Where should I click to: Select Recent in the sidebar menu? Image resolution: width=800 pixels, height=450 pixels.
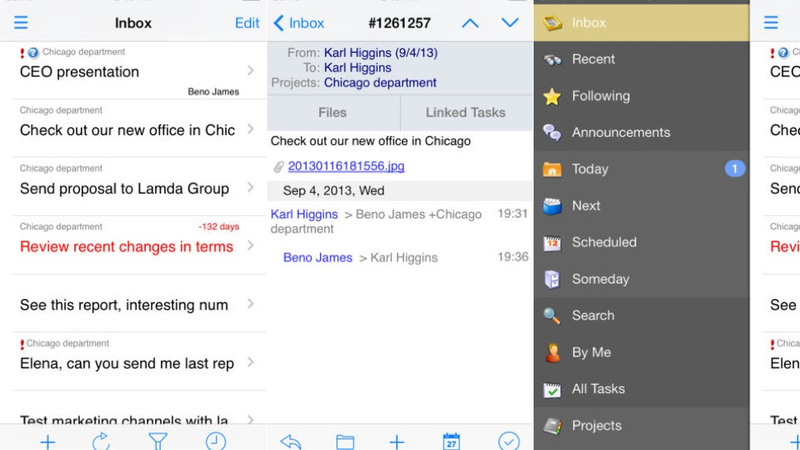coord(641,59)
